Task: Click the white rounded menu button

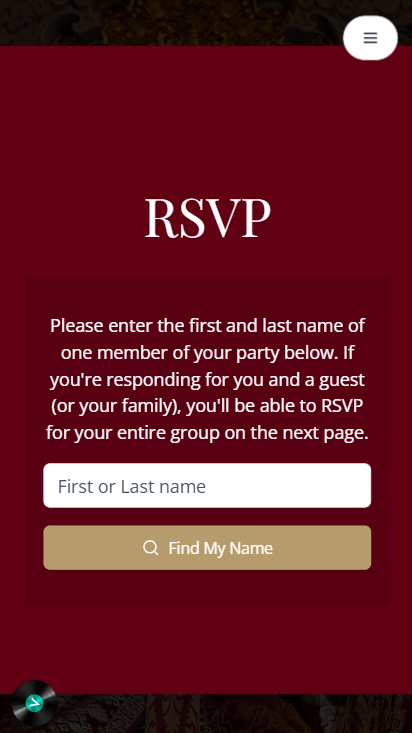Action: (370, 38)
